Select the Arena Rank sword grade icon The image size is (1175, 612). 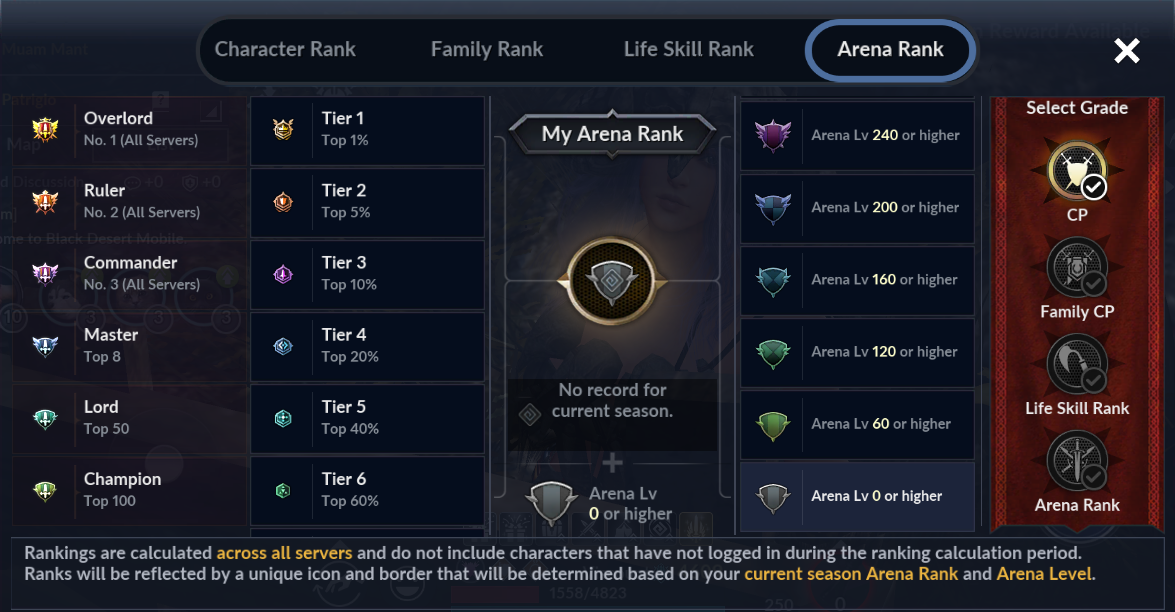1077,461
